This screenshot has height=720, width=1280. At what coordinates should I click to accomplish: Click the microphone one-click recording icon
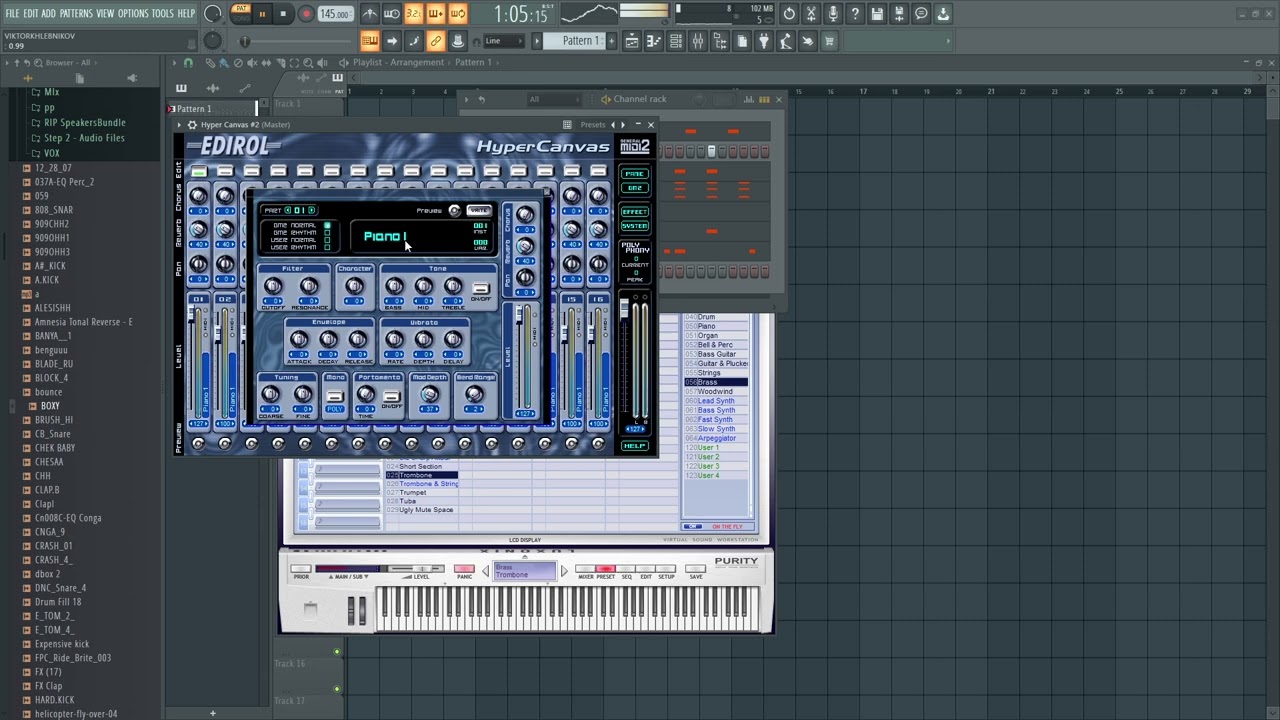(x=833, y=14)
